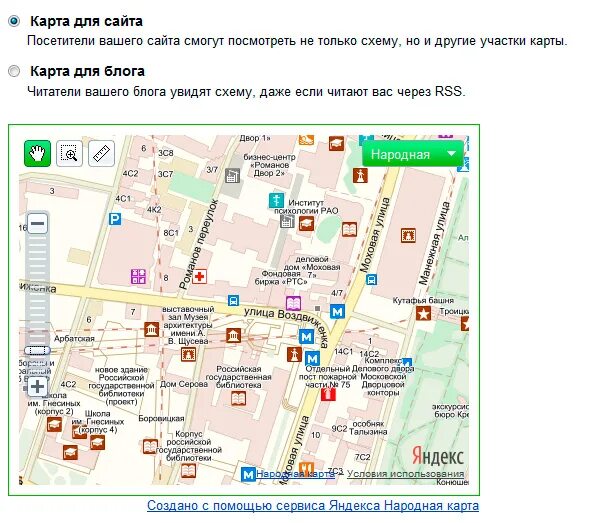The height and width of the screenshot is (523, 600).
Task: Click the red fire station icon near пожарной части № 75
Action: click(328, 394)
